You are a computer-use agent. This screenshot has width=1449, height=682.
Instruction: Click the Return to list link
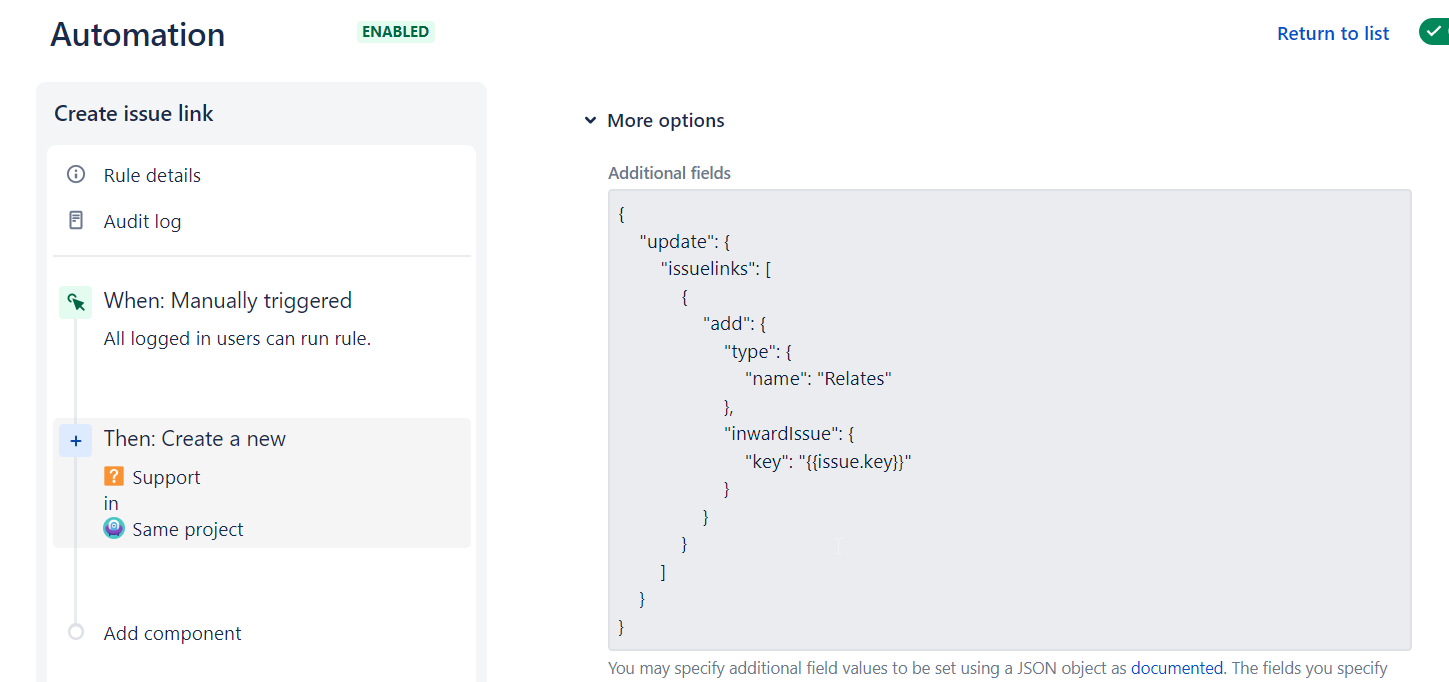coord(1332,32)
